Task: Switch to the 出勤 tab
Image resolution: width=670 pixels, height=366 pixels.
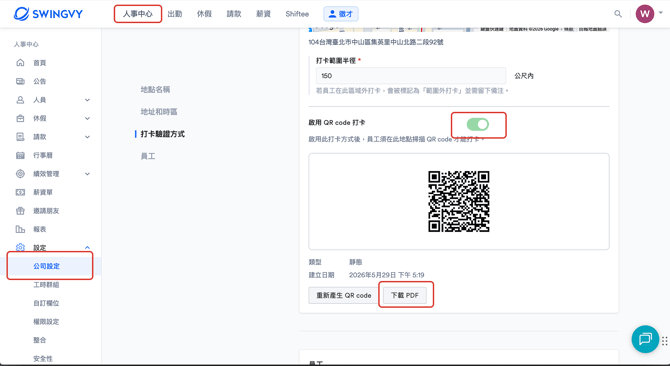Action: [175, 14]
